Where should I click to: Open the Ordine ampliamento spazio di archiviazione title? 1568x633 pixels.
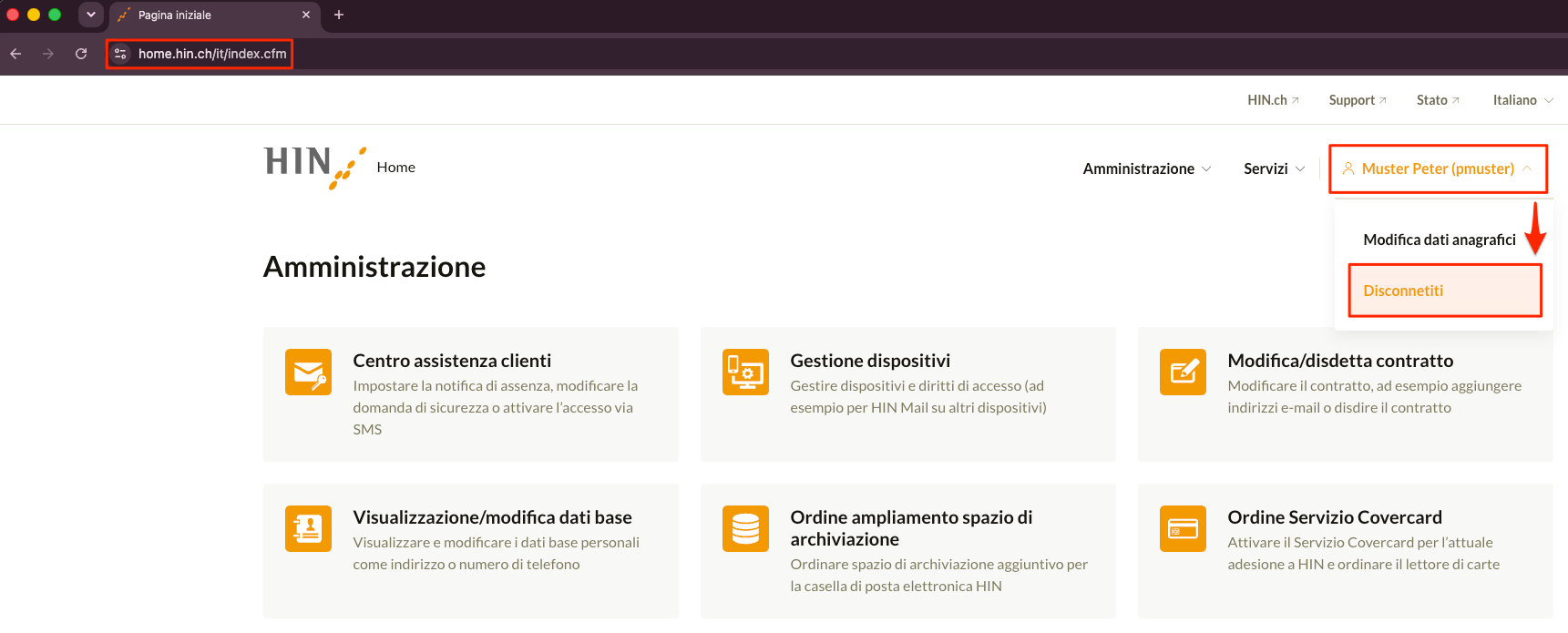911,528
